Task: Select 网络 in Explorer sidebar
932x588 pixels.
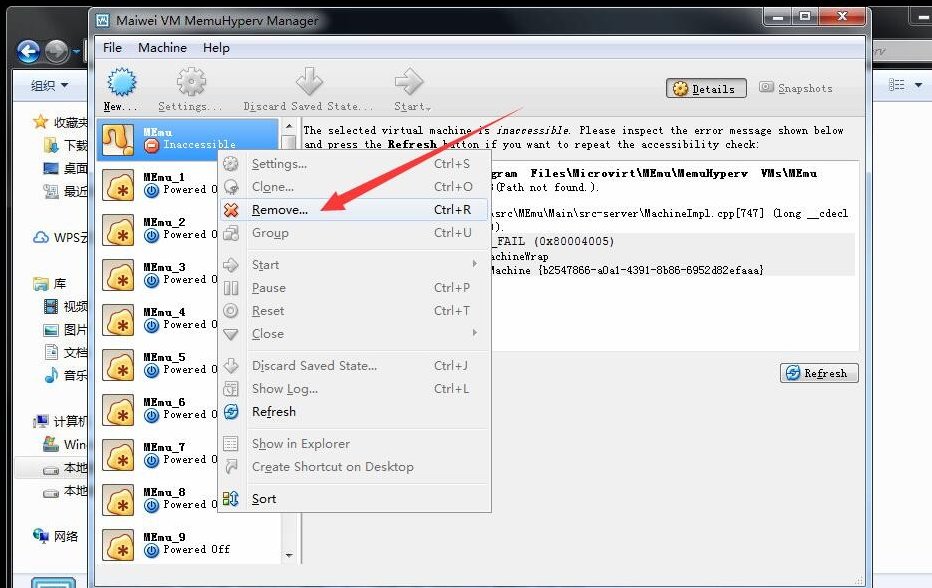Action: tap(56, 536)
